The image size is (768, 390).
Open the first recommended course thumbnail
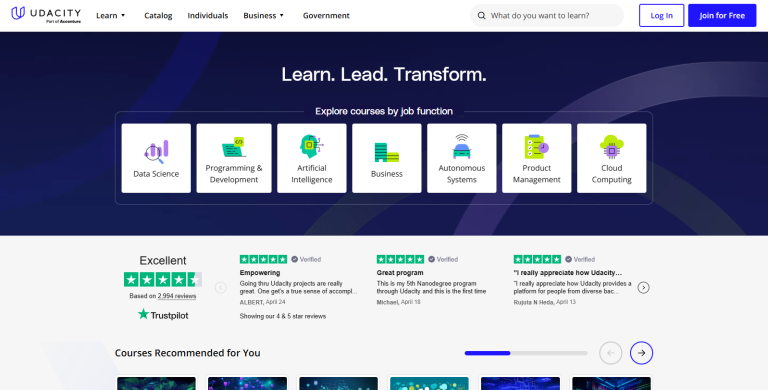click(x=156, y=383)
